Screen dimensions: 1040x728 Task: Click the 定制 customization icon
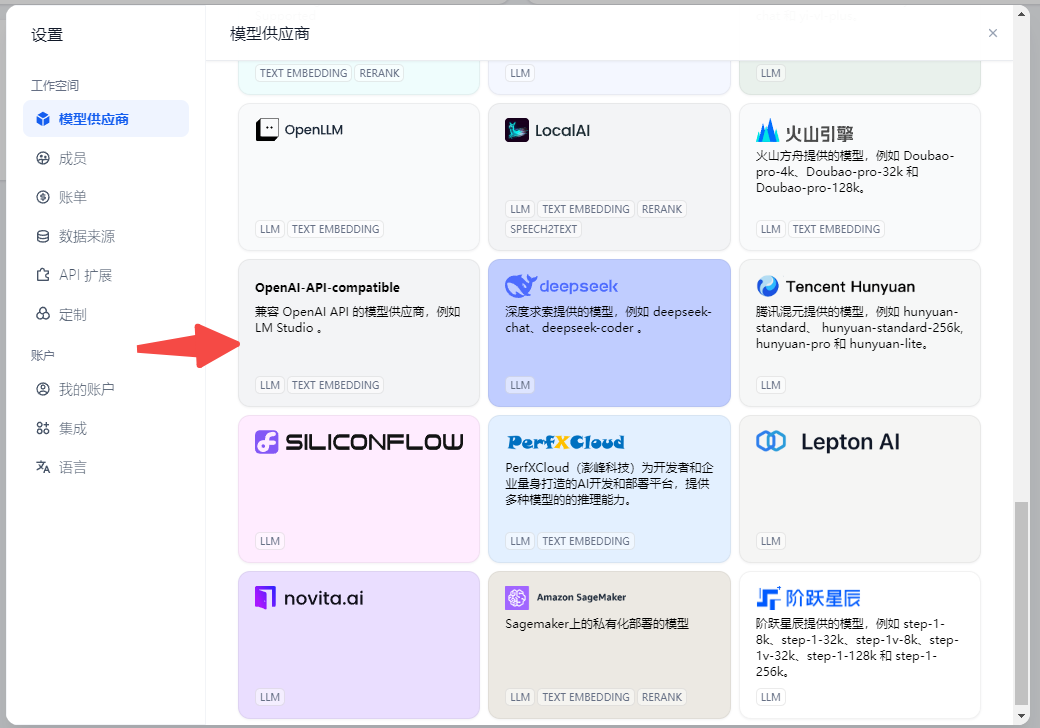pyautogui.click(x=43, y=314)
